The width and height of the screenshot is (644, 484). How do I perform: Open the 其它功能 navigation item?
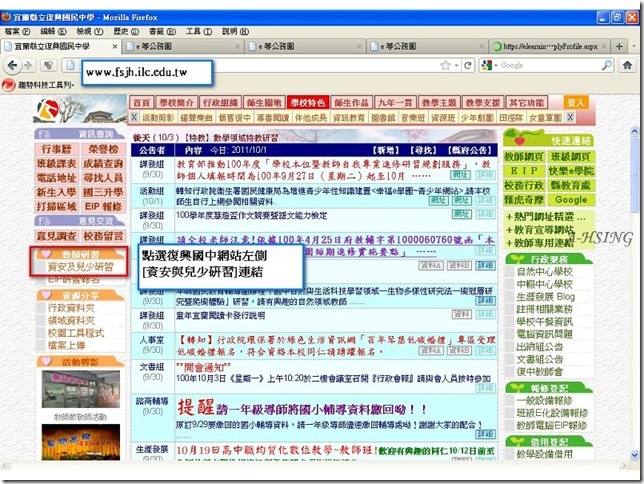(526, 103)
